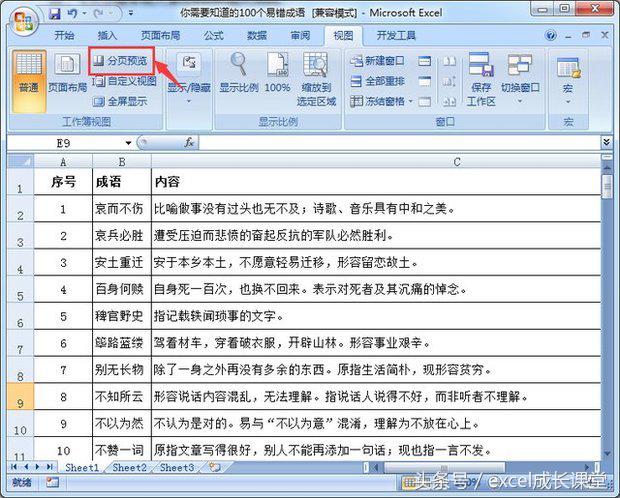Click the synchronous scrolling icon
Image resolution: width=620 pixels, height=498 pixels.
(x=449, y=81)
